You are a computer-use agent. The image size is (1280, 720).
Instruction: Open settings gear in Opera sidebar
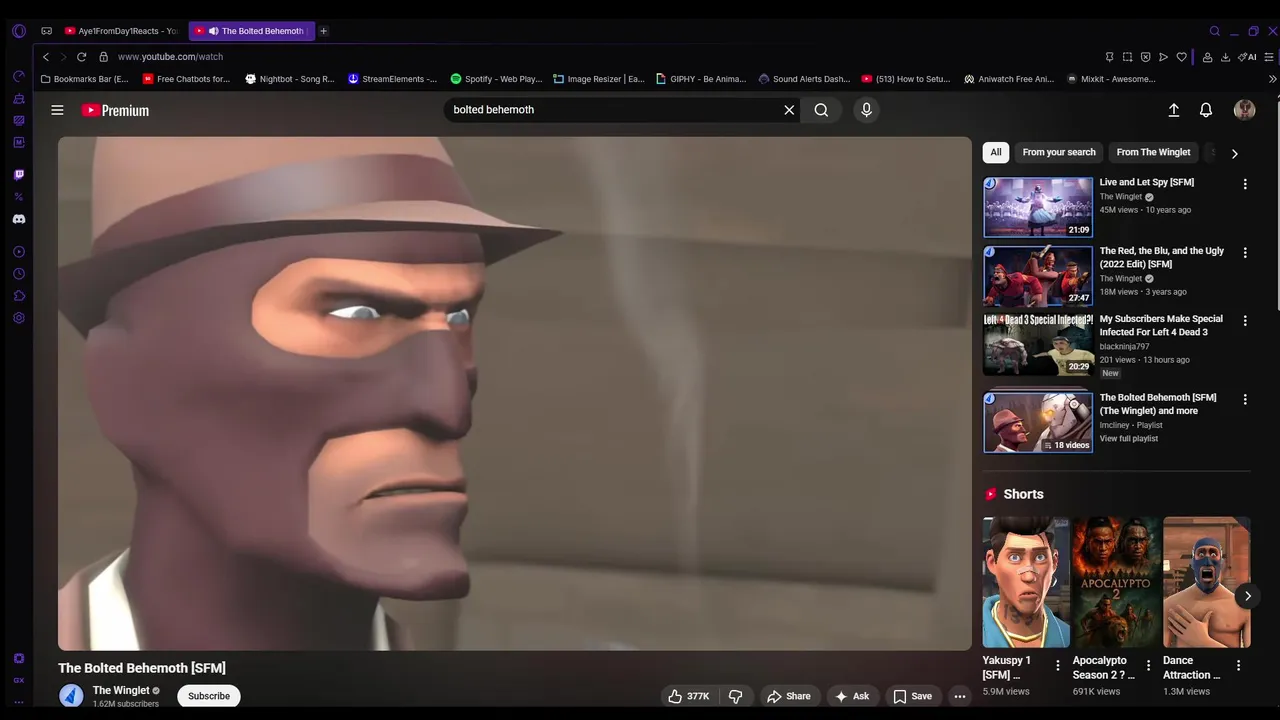tap(18, 318)
